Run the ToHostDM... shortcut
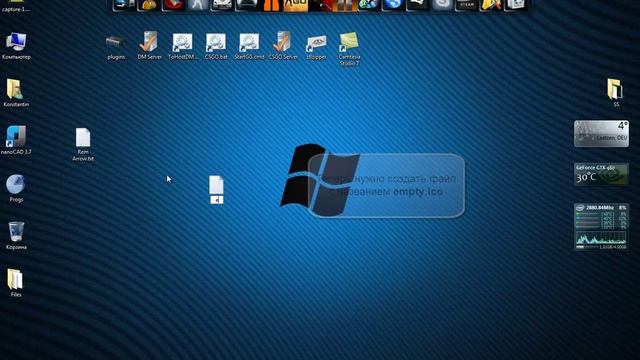 182,46
